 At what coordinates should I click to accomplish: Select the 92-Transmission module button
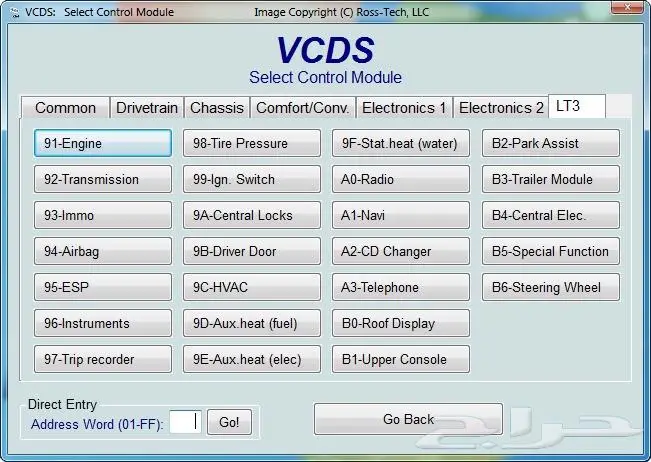click(x=103, y=179)
